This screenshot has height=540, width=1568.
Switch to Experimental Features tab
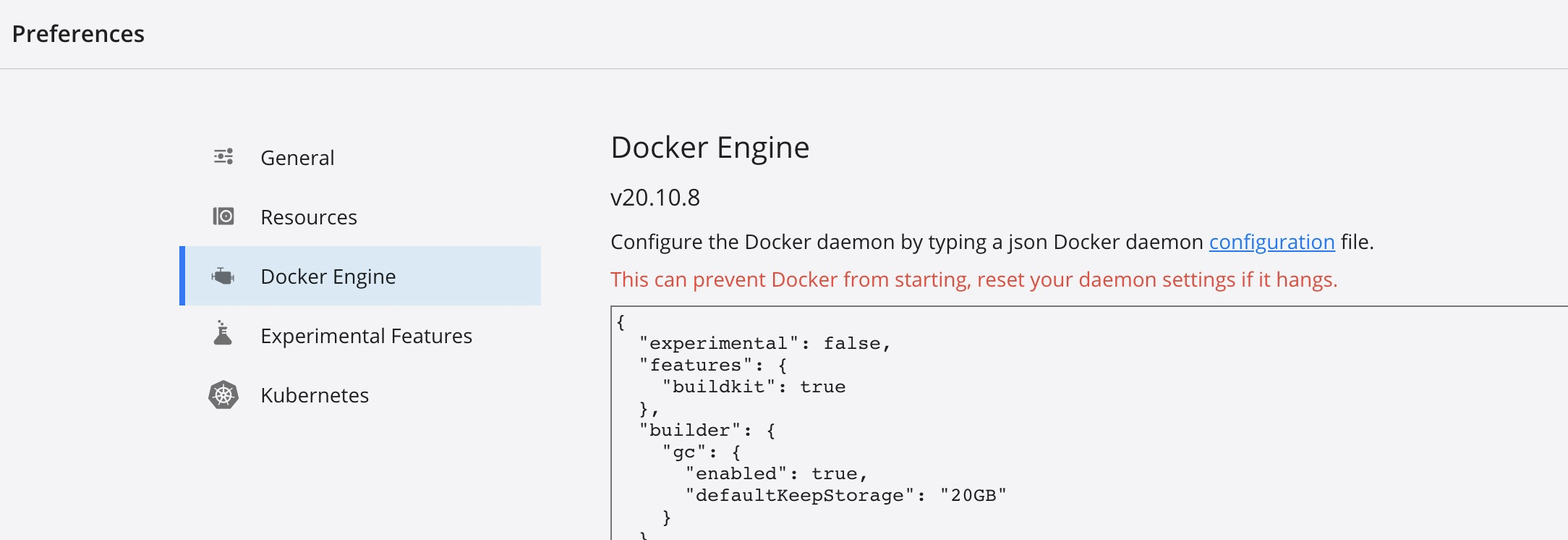click(360, 335)
